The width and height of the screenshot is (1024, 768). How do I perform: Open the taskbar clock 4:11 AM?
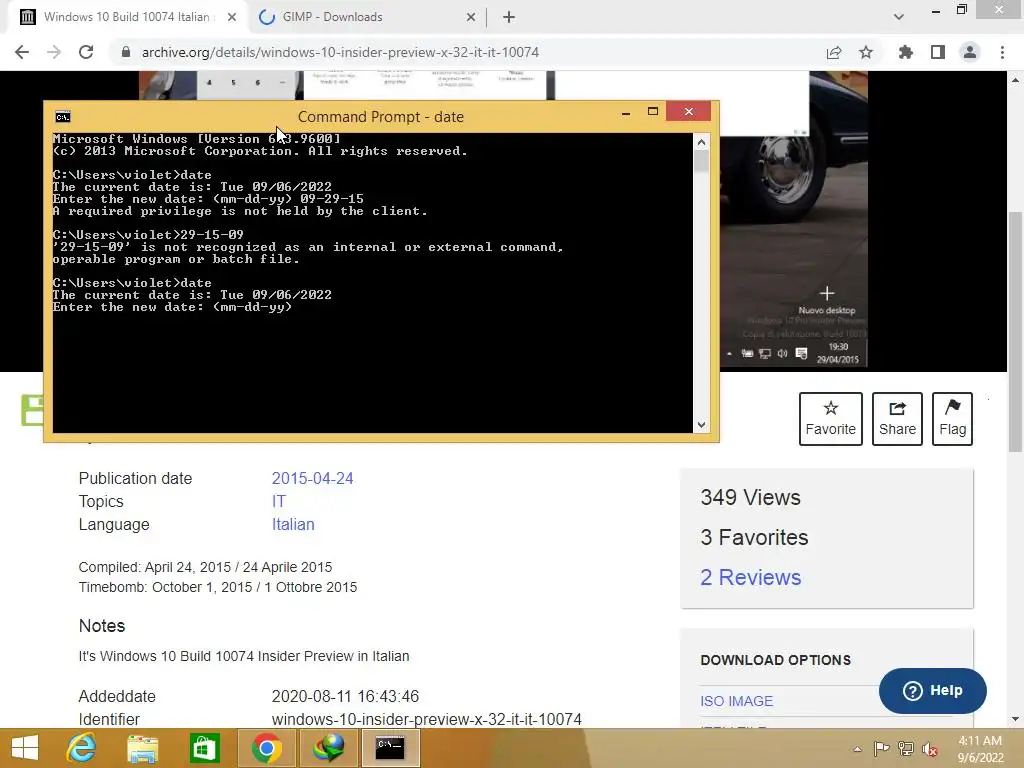[980, 749]
